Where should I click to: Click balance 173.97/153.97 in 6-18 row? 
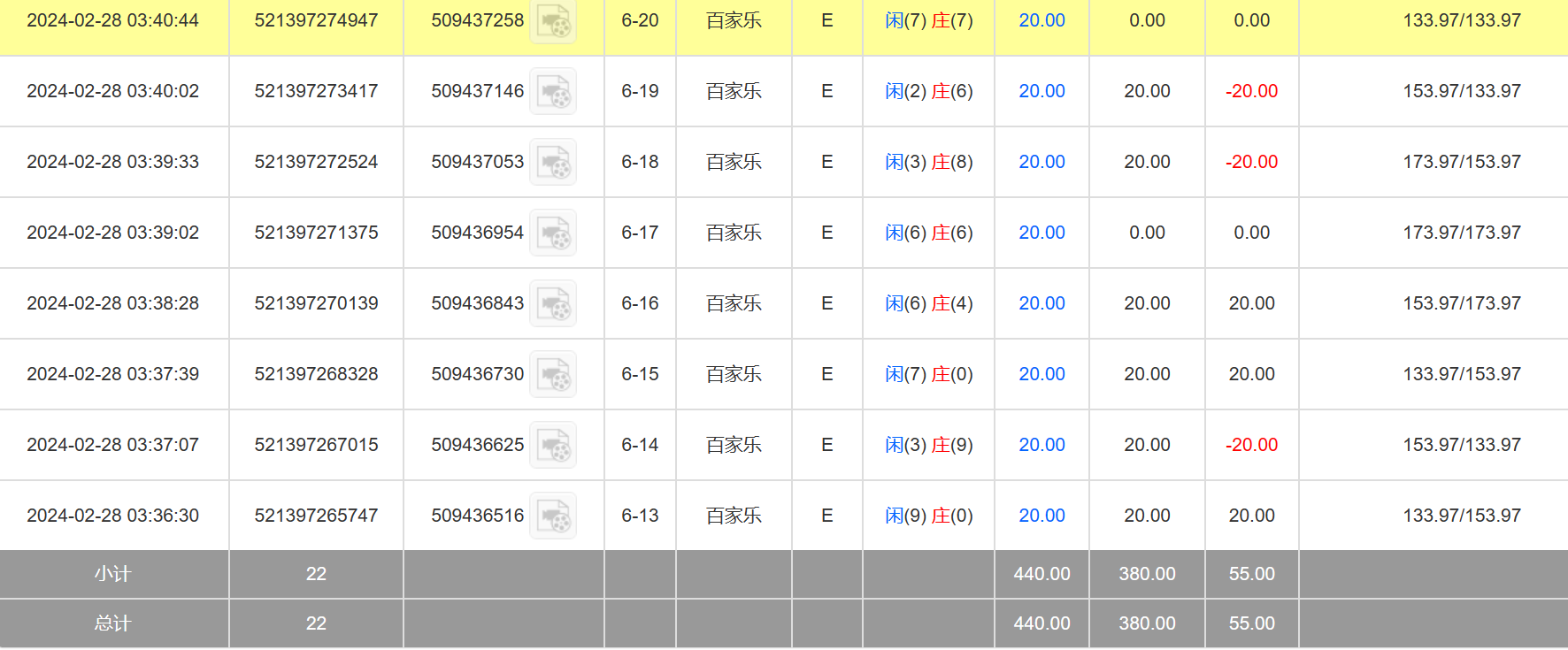(1461, 162)
